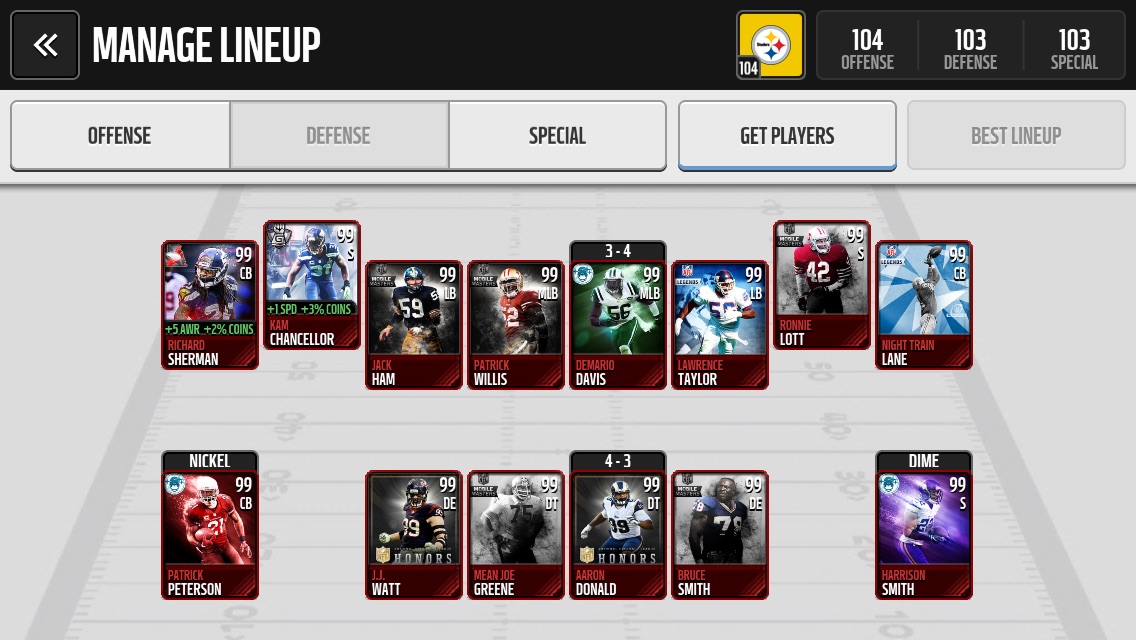Open the Mean Joe Greene DT card
Screen dimensions: 1136x640
pyautogui.click(x=516, y=535)
